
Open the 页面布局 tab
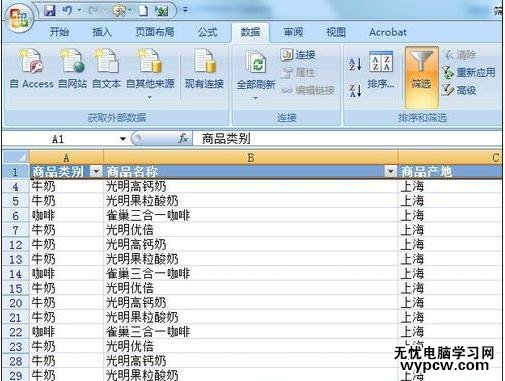pos(155,32)
